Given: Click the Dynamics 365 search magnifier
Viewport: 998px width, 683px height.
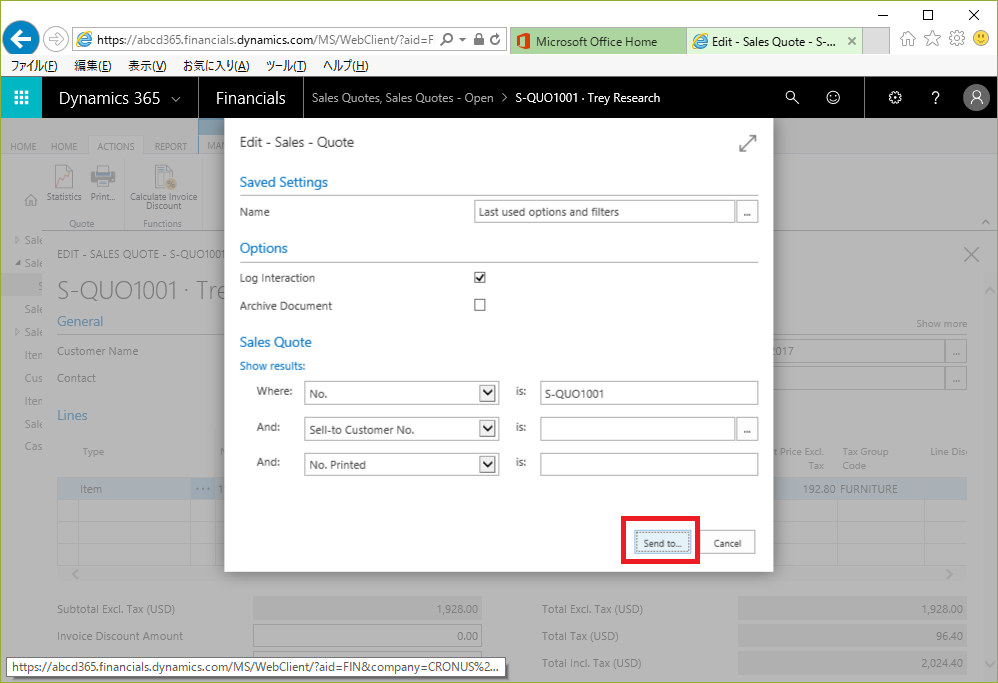Looking at the screenshot, I should coord(792,97).
